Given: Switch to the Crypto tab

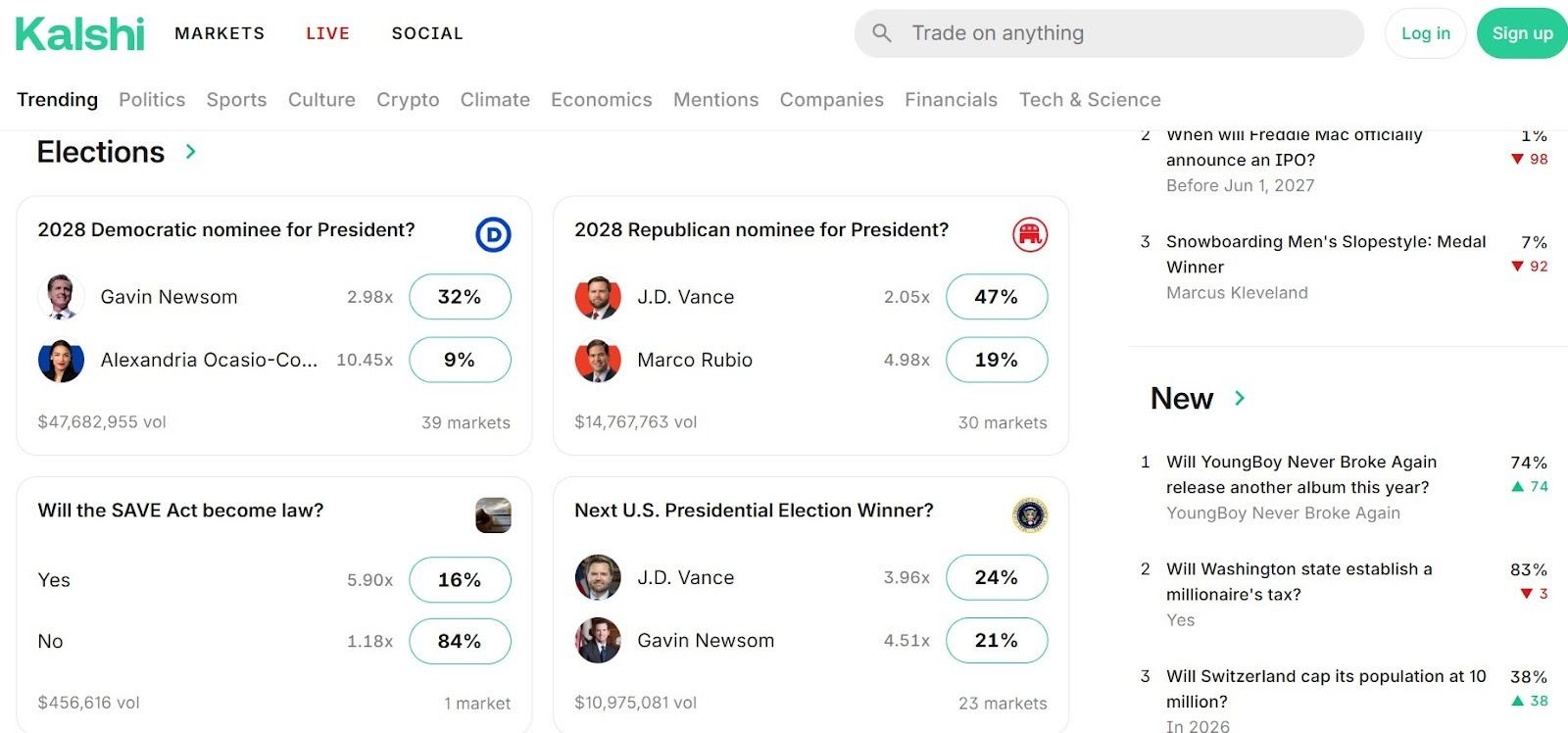Looking at the screenshot, I should (x=408, y=100).
